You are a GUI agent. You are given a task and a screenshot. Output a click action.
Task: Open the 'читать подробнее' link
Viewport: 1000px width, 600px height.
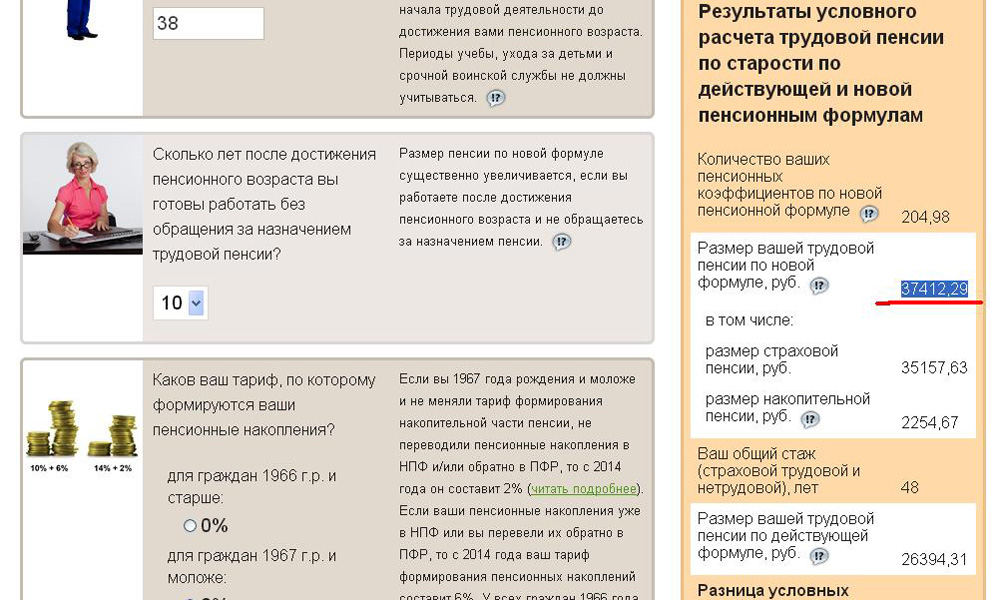(x=584, y=489)
